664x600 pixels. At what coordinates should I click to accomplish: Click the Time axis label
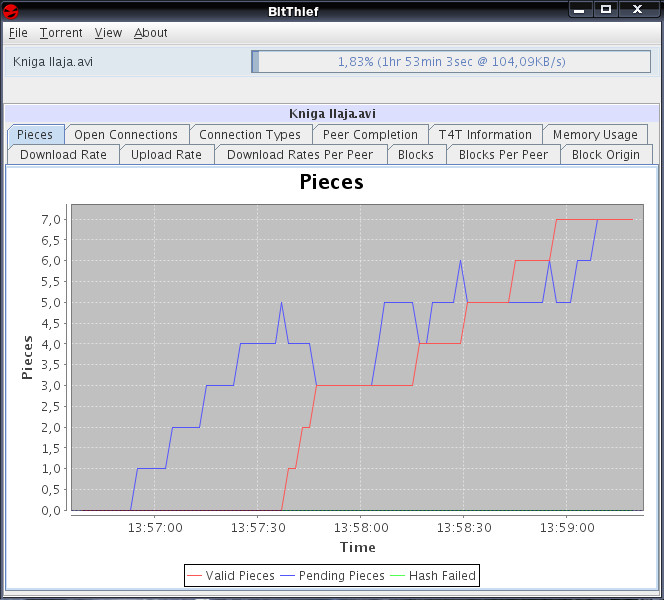pos(358,547)
